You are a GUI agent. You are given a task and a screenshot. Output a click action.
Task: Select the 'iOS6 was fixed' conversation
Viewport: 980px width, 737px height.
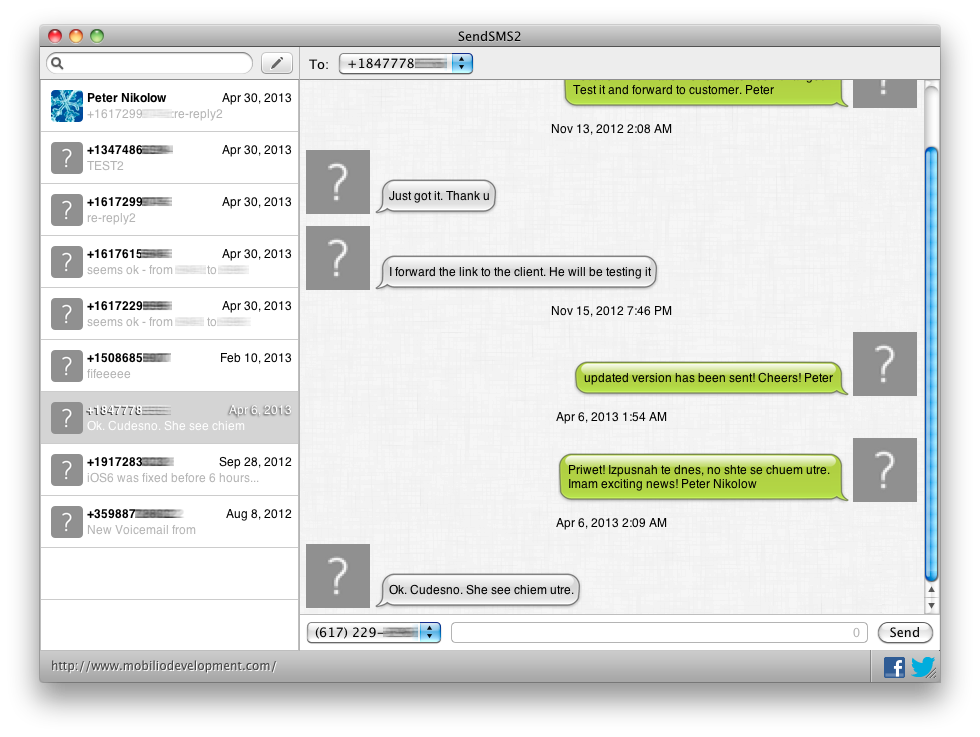(x=169, y=470)
